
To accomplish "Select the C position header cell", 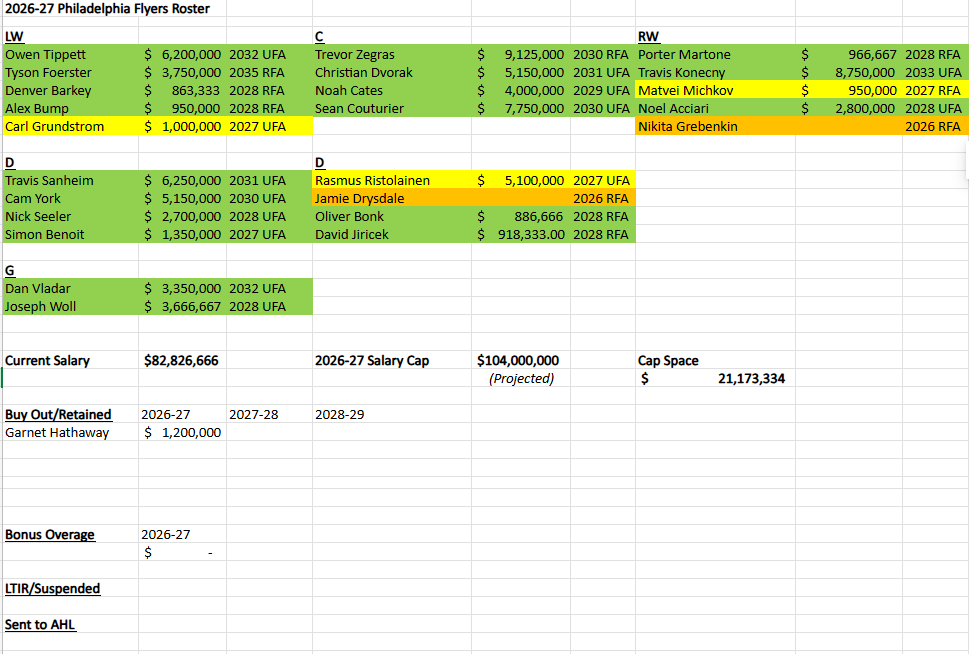I will pos(392,36).
